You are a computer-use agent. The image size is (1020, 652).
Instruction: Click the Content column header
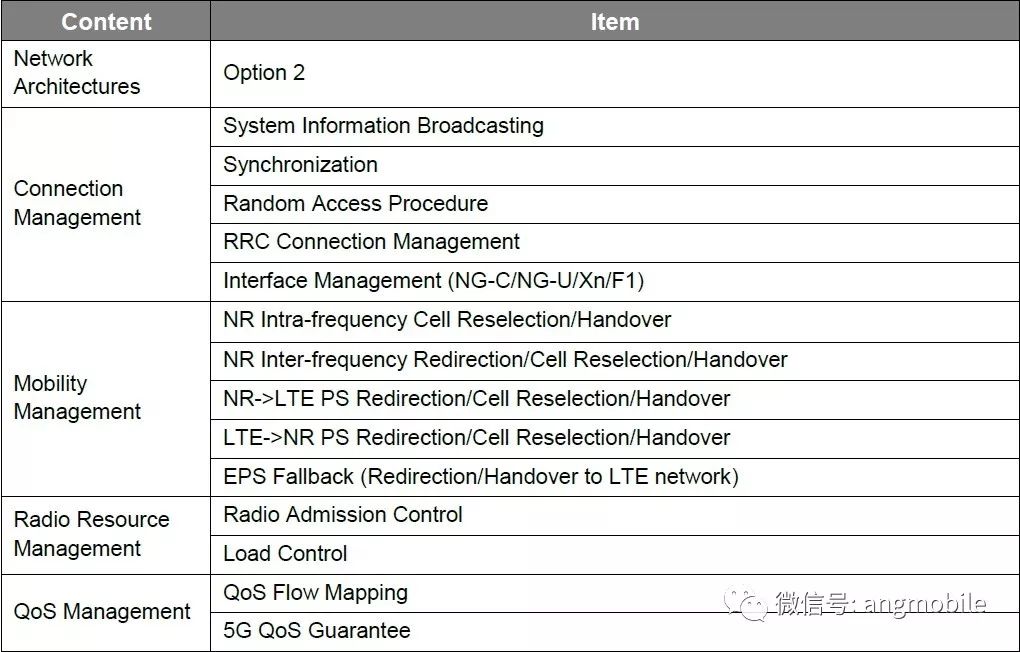coord(106,21)
